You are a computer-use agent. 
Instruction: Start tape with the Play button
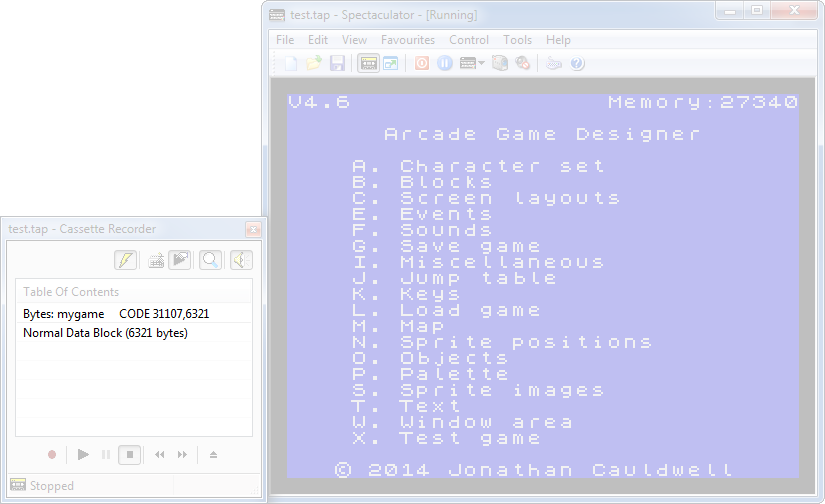pos(83,455)
